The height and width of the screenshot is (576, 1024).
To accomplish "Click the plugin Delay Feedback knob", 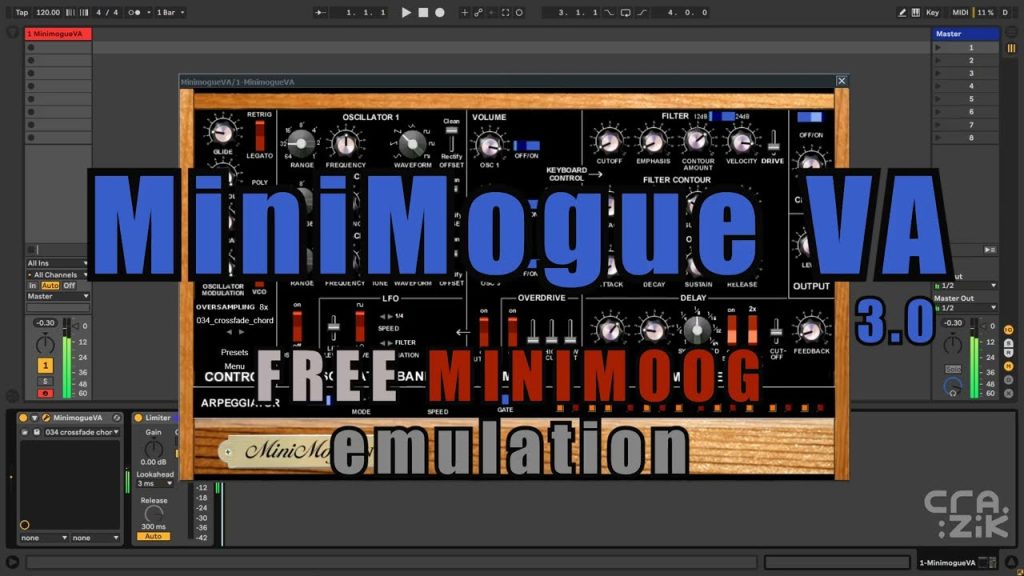I will pyautogui.click(x=811, y=330).
